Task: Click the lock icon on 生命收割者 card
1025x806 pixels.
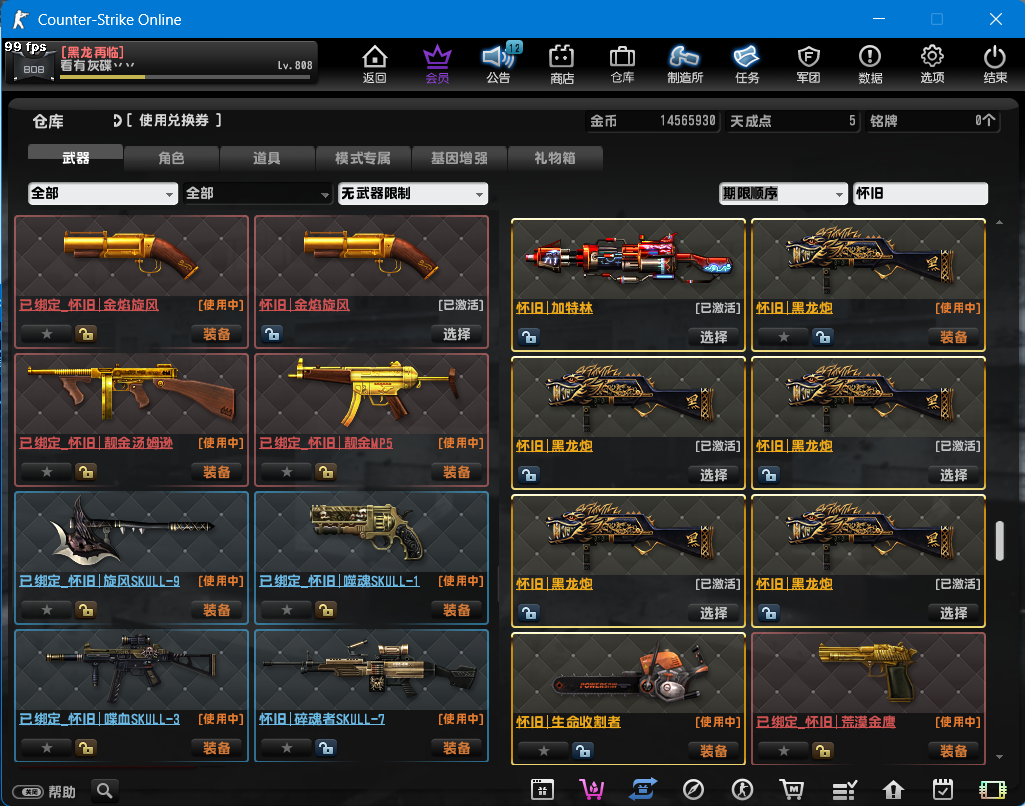Action: (582, 751)
